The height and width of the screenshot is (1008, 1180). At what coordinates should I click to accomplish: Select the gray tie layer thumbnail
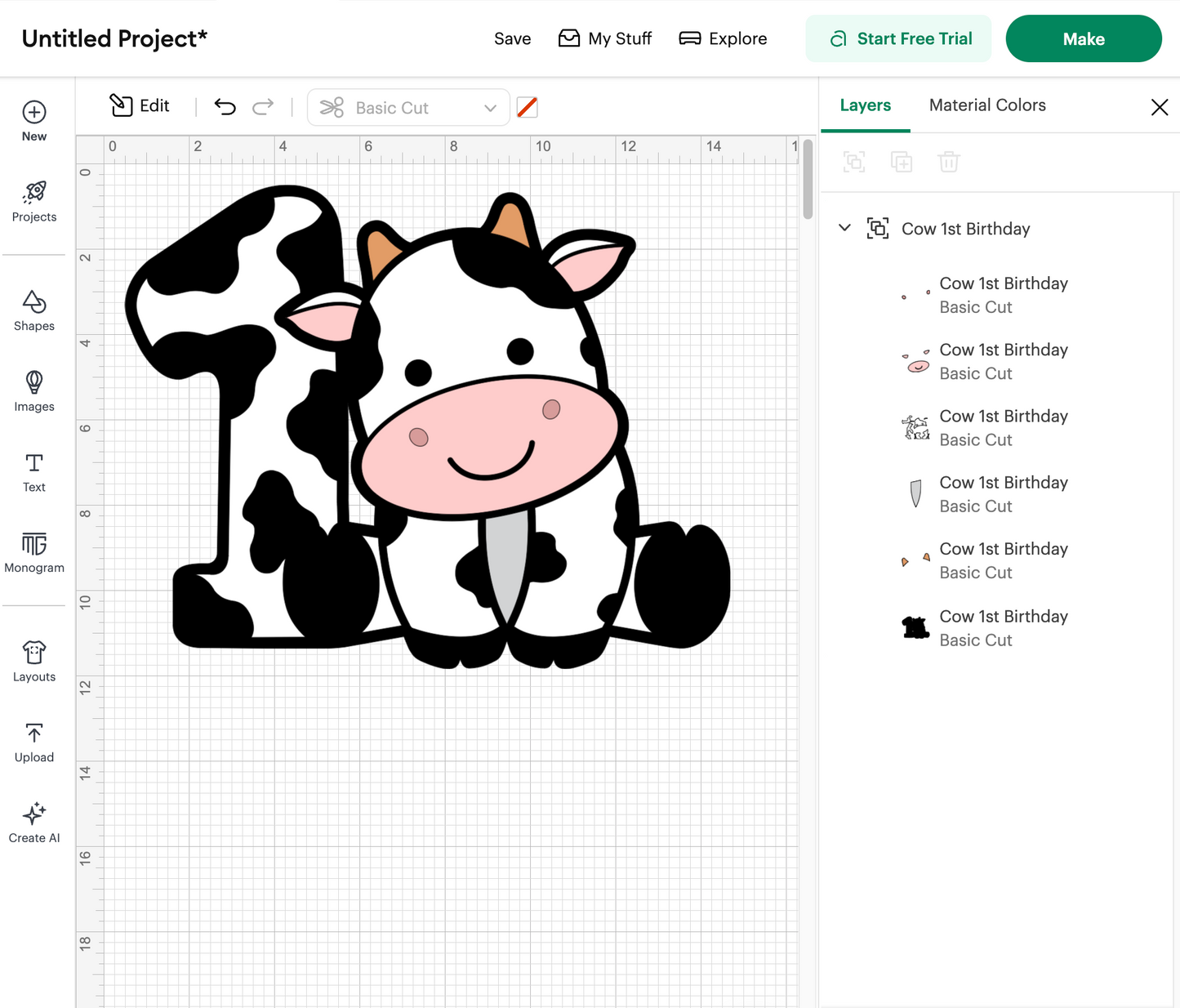pyautogui.click(x=915, y=494)
